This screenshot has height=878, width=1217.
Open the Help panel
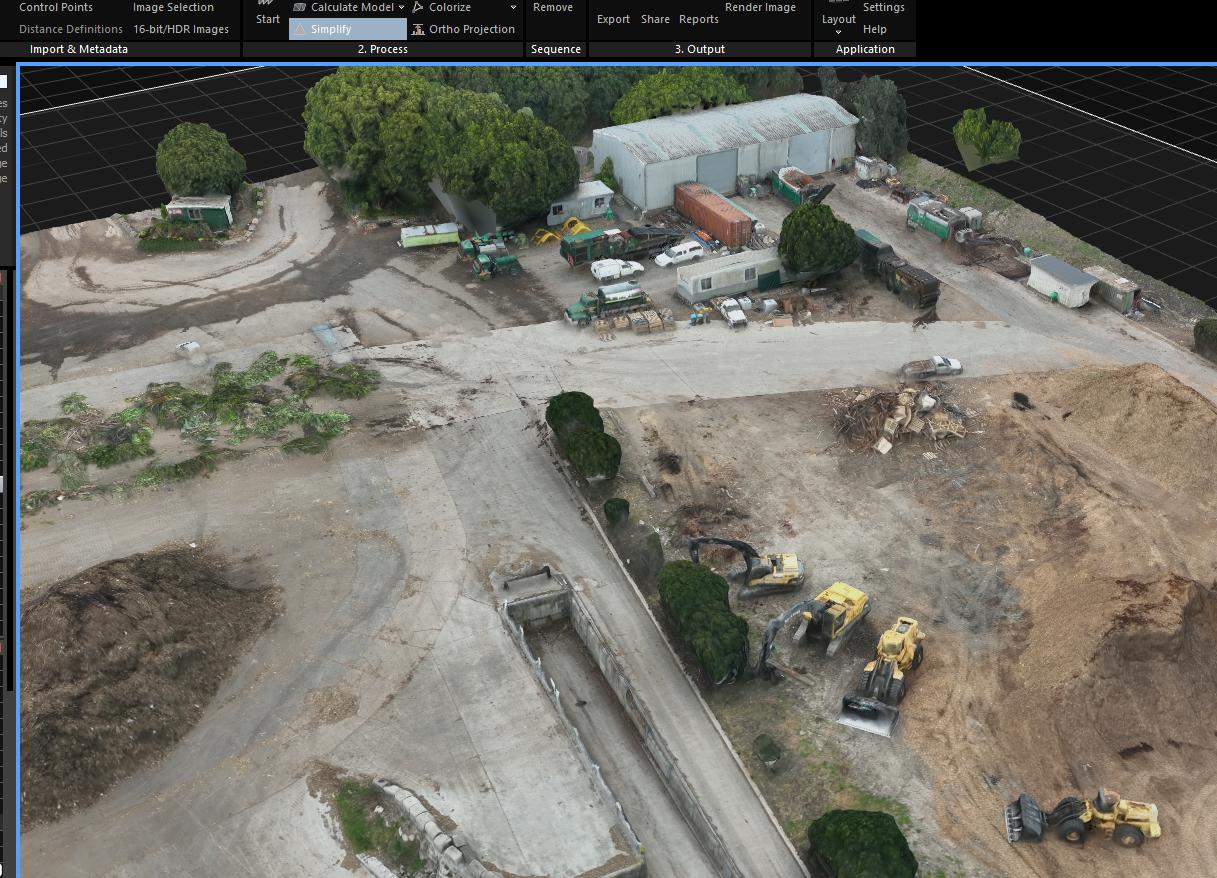tap(875, 29)
